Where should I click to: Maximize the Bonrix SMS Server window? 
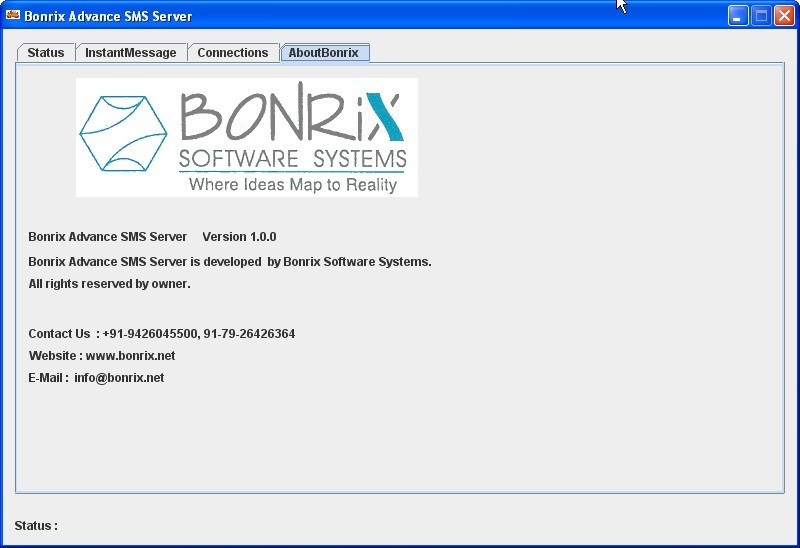[761, 16]
